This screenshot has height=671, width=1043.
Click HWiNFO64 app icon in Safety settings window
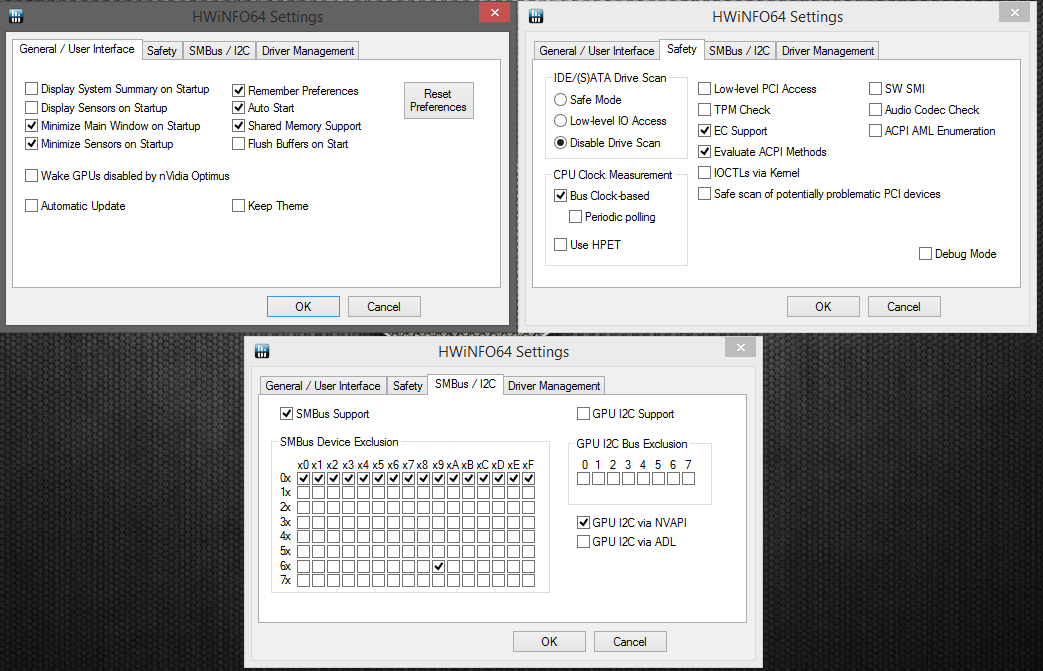click(x=536, y=16)
